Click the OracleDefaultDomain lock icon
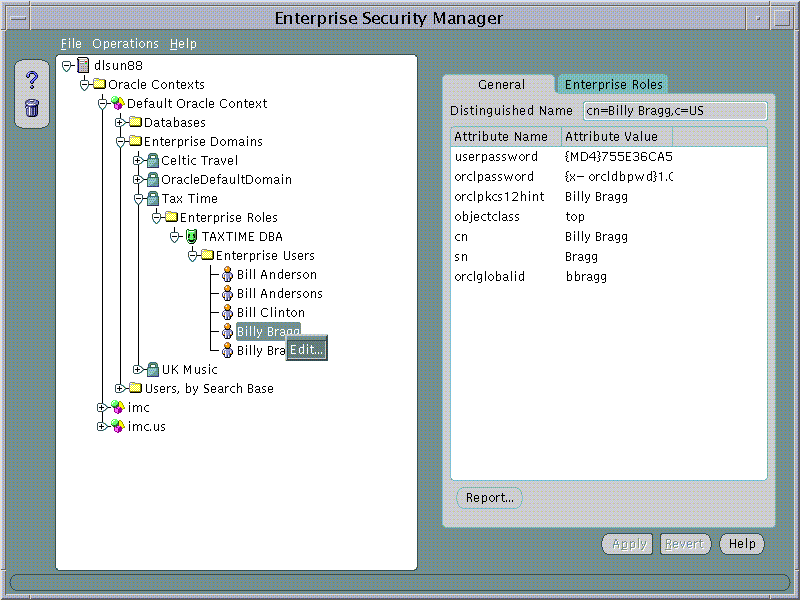This screenshot has width=800, height=600. [x=153, y=179]
